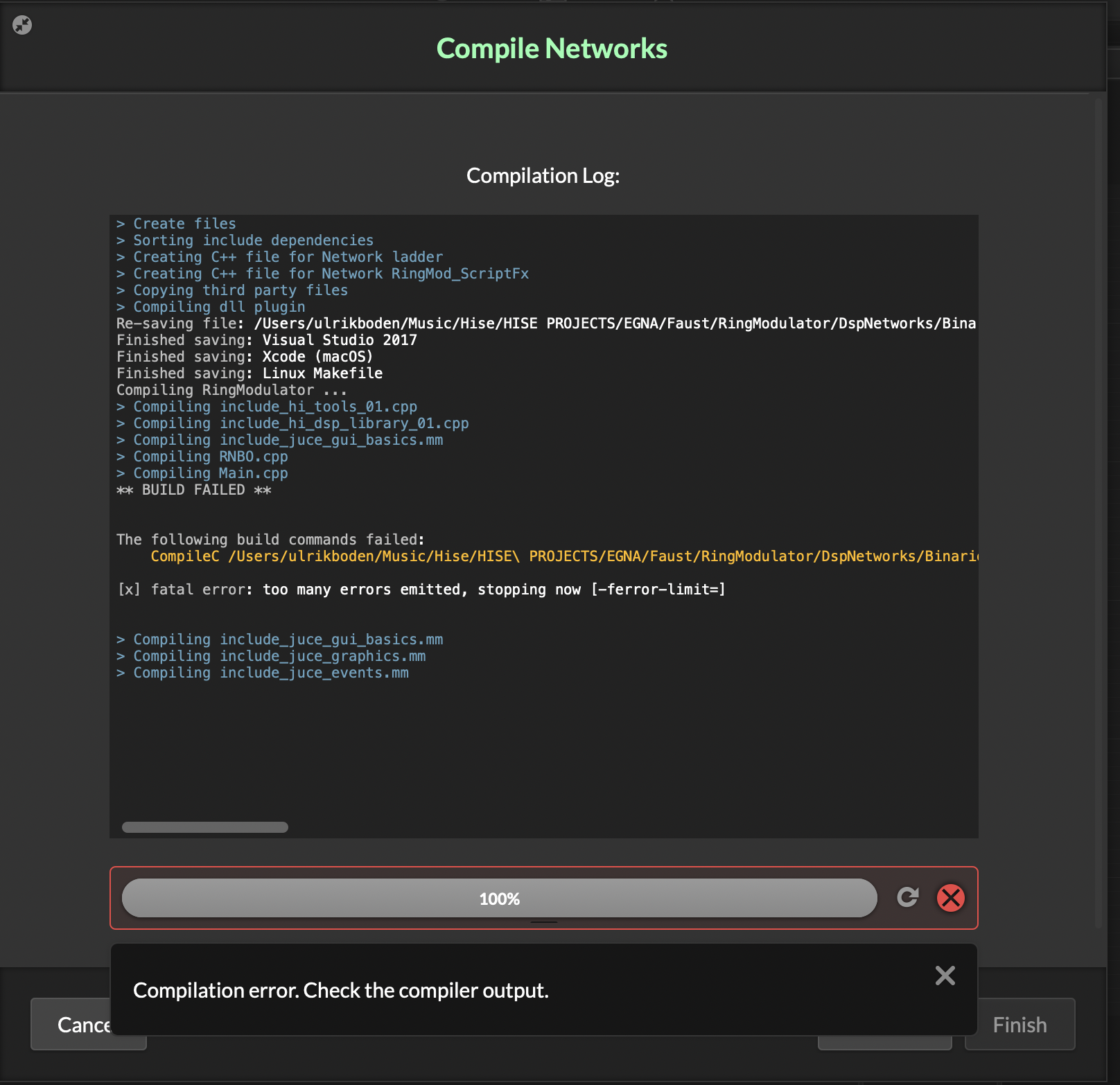Click 'Compiling include_juce_graphics.mm' line
This screenshot has width=1120, height=1085.
[x=271, y=656]
